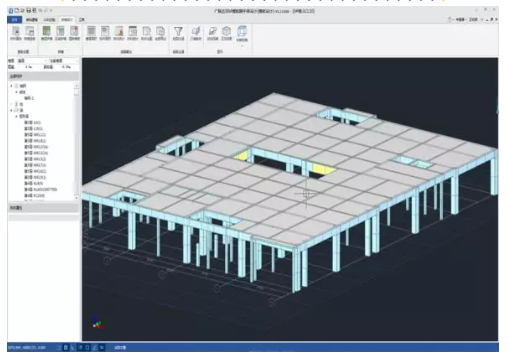Click the stacked copy-documents icon before the funnel
This screenshot has height=360, width=509.
[160, 31]
